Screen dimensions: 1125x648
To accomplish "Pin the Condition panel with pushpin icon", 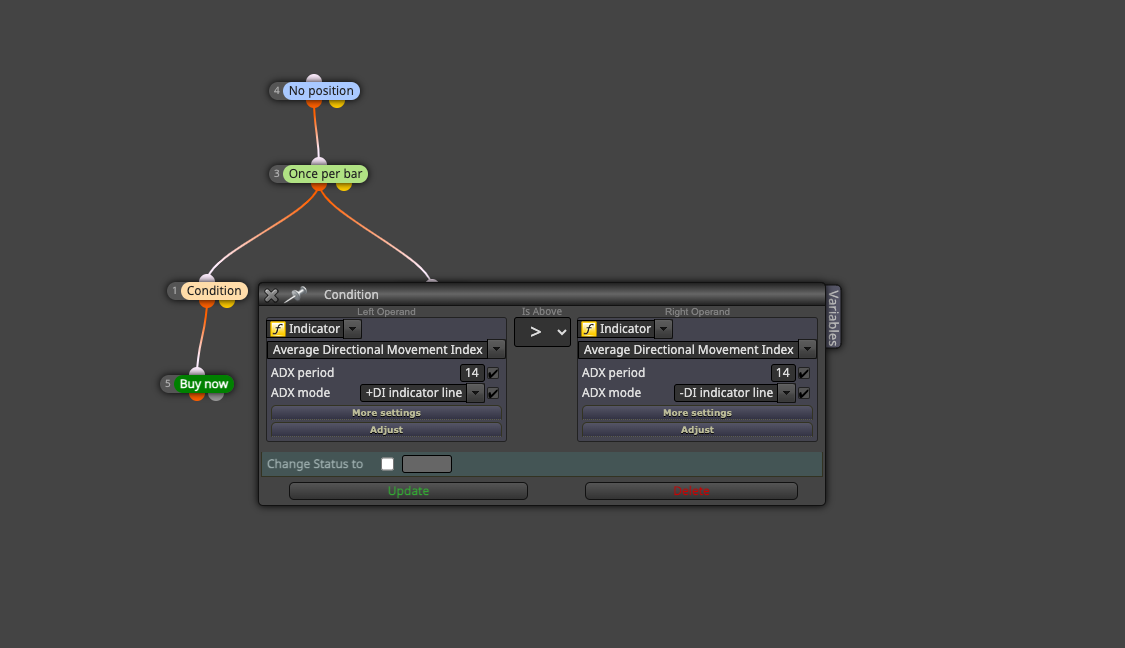I will pos(296,294).
